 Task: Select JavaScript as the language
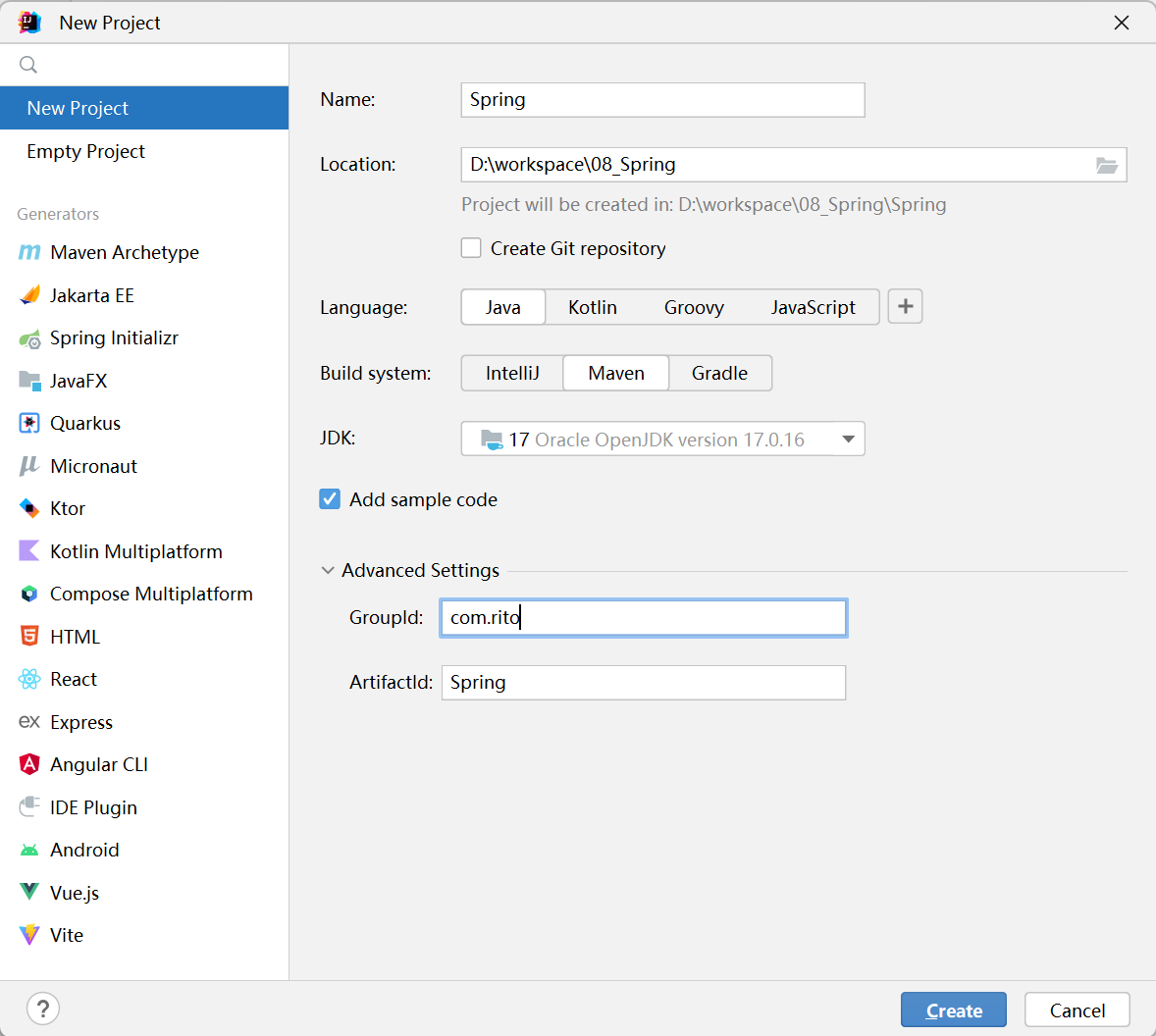(x=814, y=307)
